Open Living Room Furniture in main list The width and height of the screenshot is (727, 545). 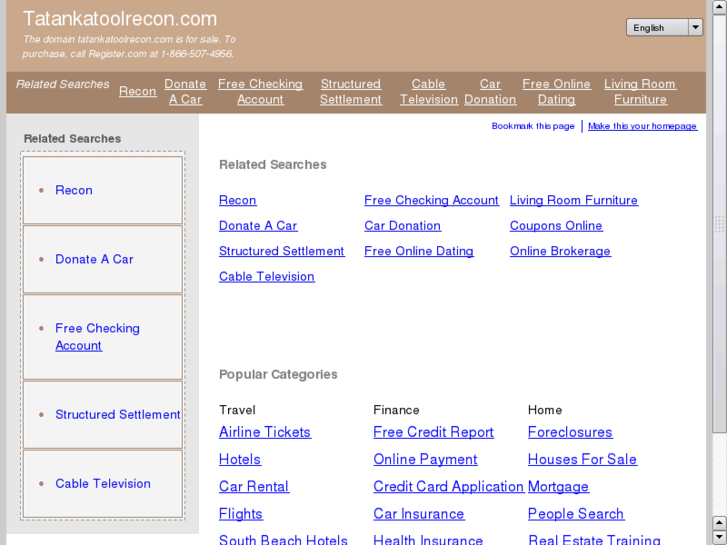click(574, 200)
